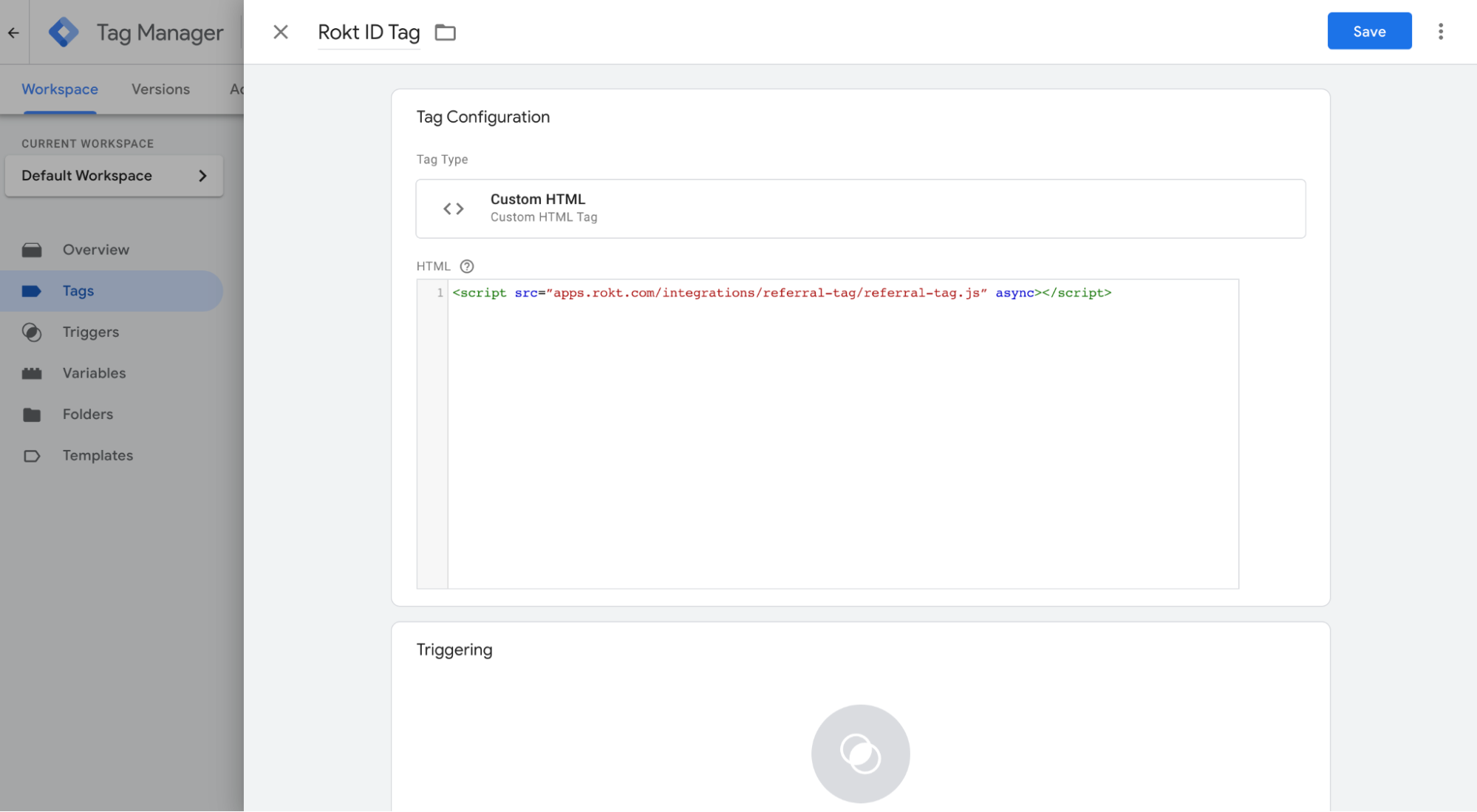The width and height of the screenshot is (1477, 812).
Task: Open Folders in the sidebar
Action: pos(88,414)
